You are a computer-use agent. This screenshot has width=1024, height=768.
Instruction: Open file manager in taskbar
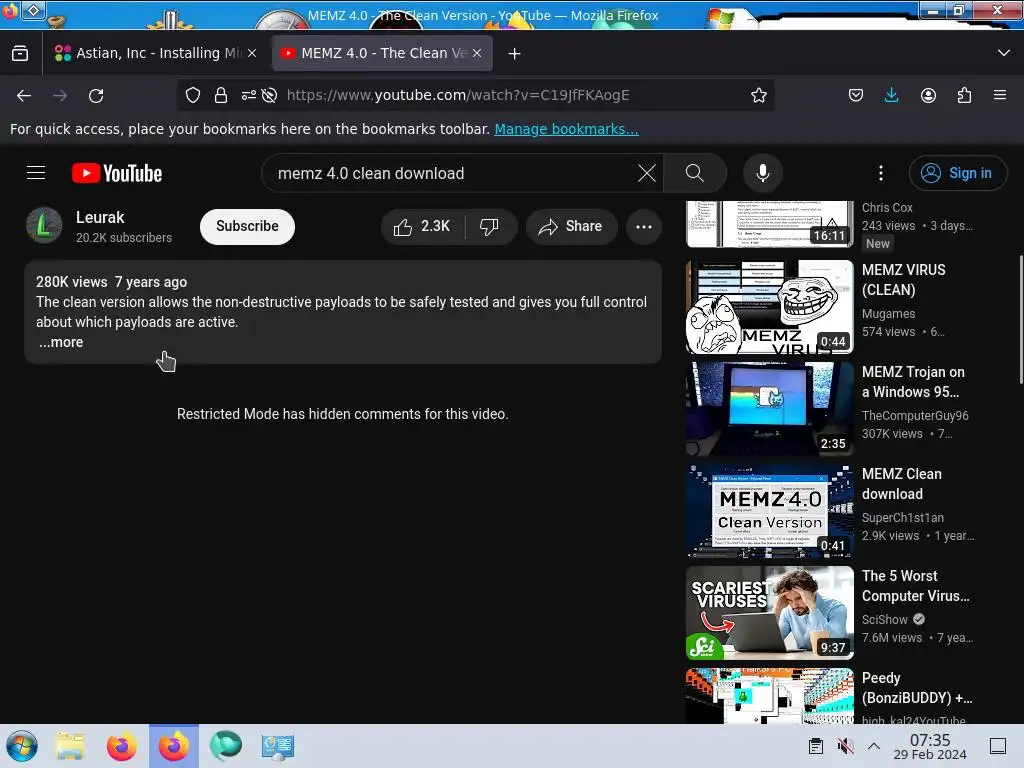click(x=70, y=746)
